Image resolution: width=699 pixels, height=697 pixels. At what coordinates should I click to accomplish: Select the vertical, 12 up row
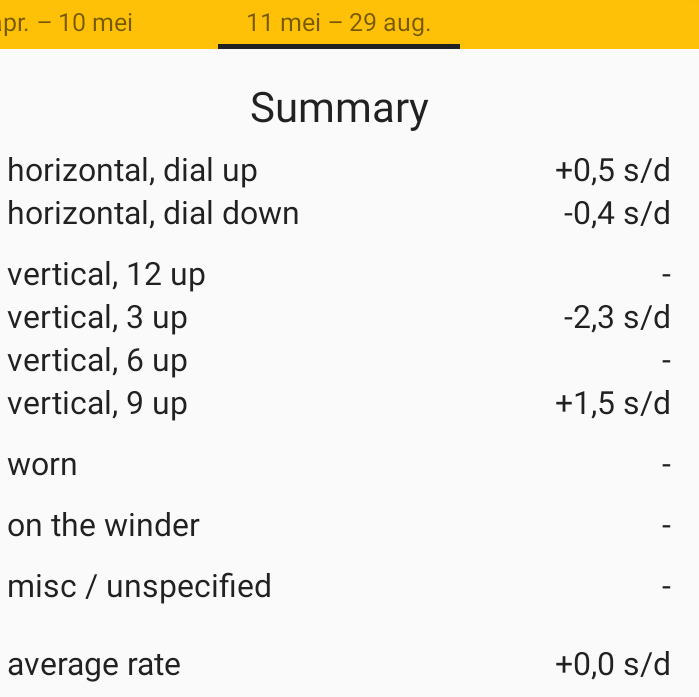click(106, 275)
